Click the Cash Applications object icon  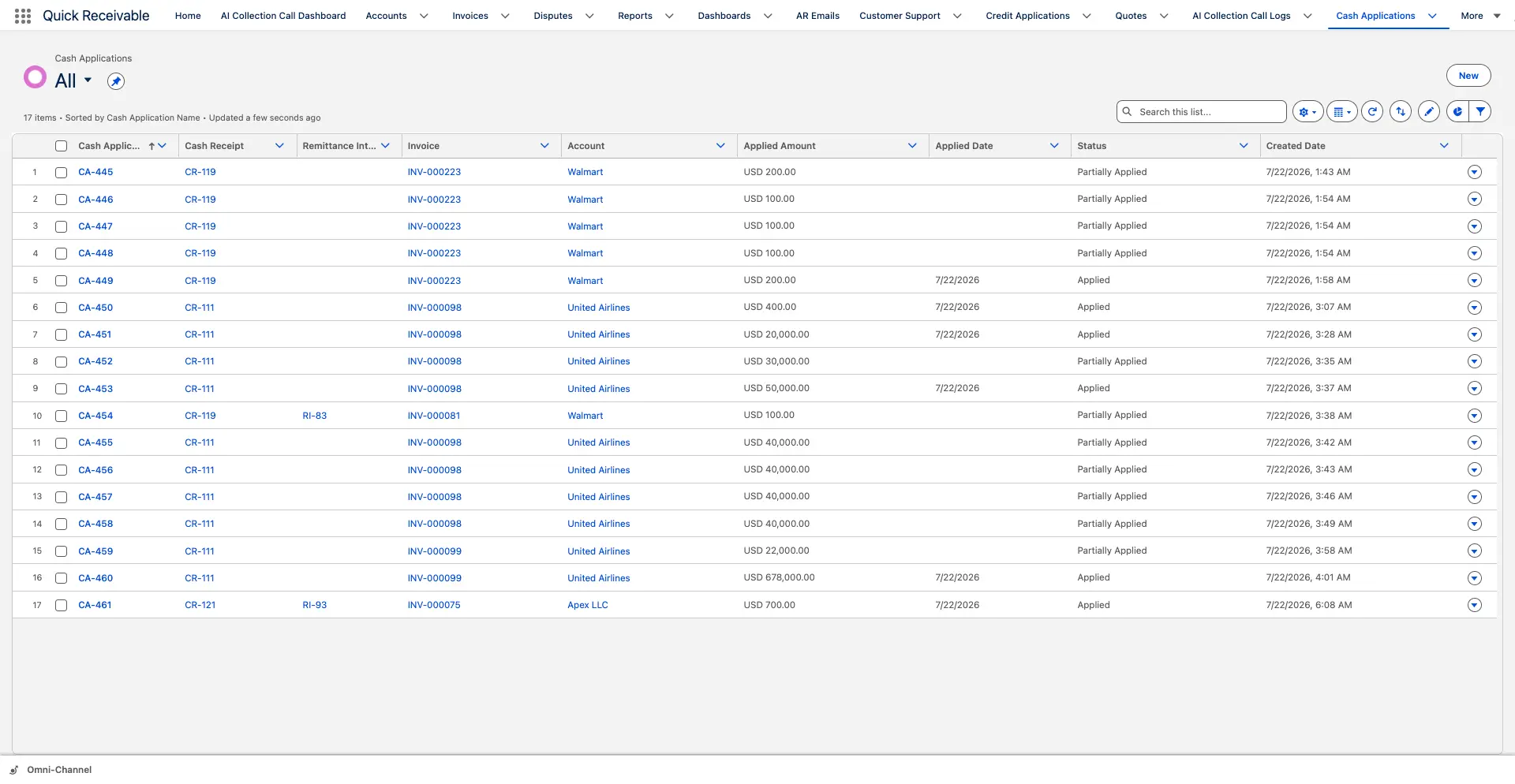(35, 77)
